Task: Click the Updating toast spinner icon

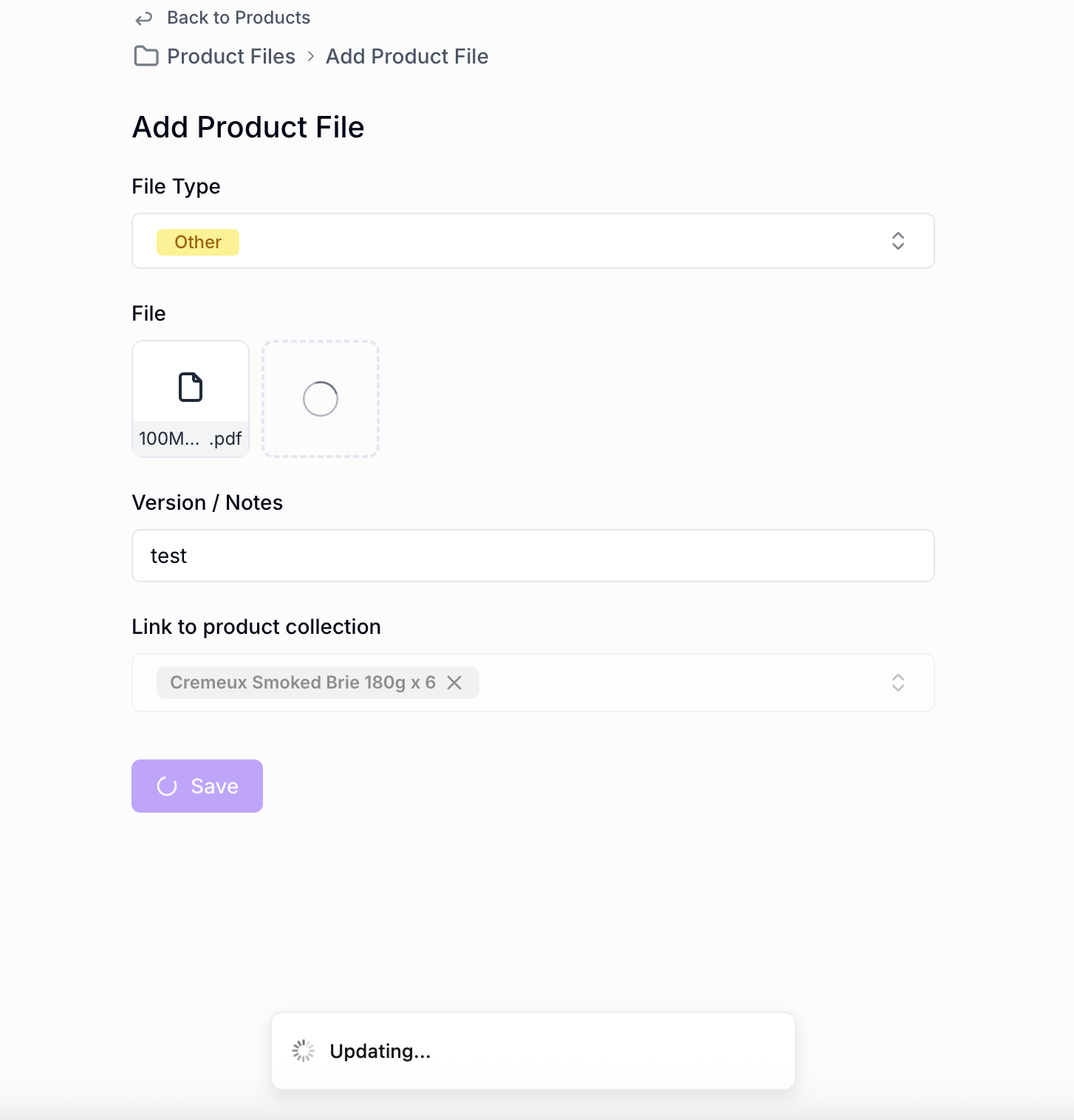Action: [304, 1051]
